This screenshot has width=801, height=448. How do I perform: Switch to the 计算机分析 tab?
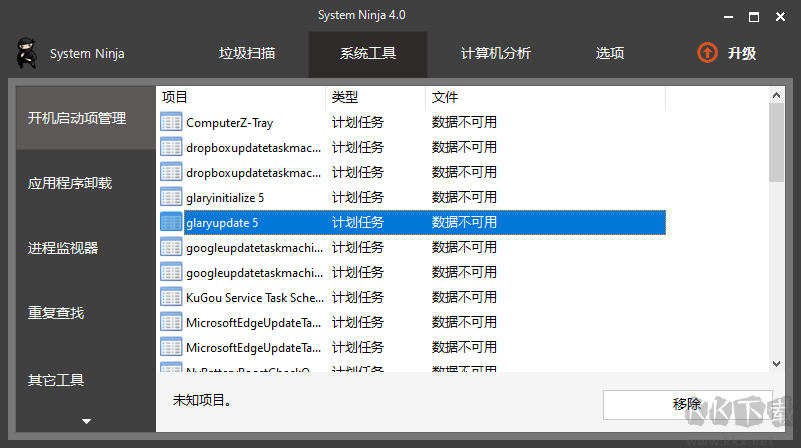pos(495,54)
